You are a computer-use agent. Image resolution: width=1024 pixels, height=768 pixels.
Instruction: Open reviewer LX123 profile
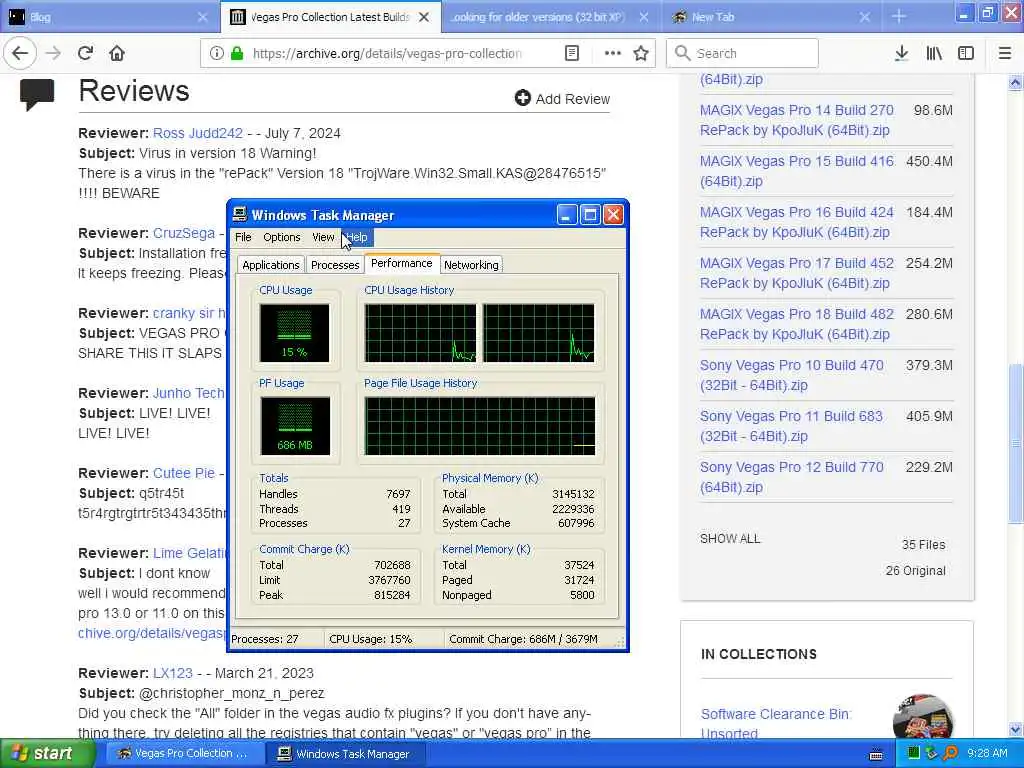(173, 673)
